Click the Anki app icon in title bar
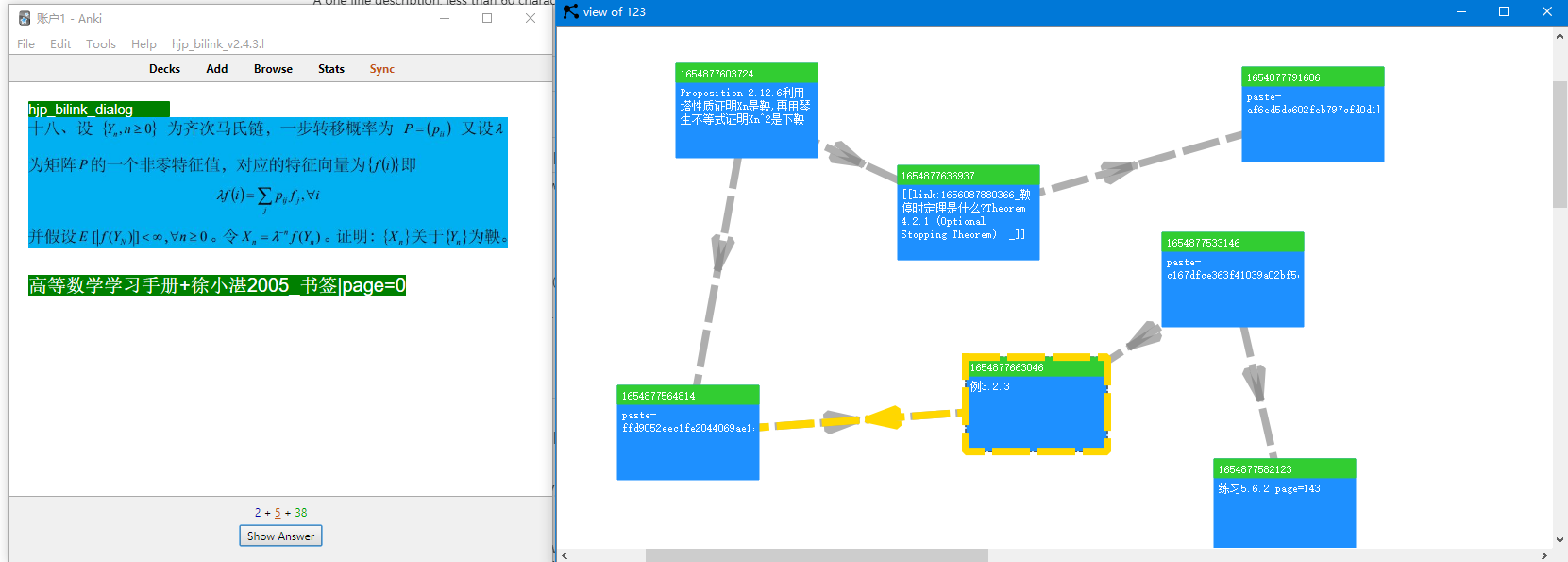 click(25, 18)
